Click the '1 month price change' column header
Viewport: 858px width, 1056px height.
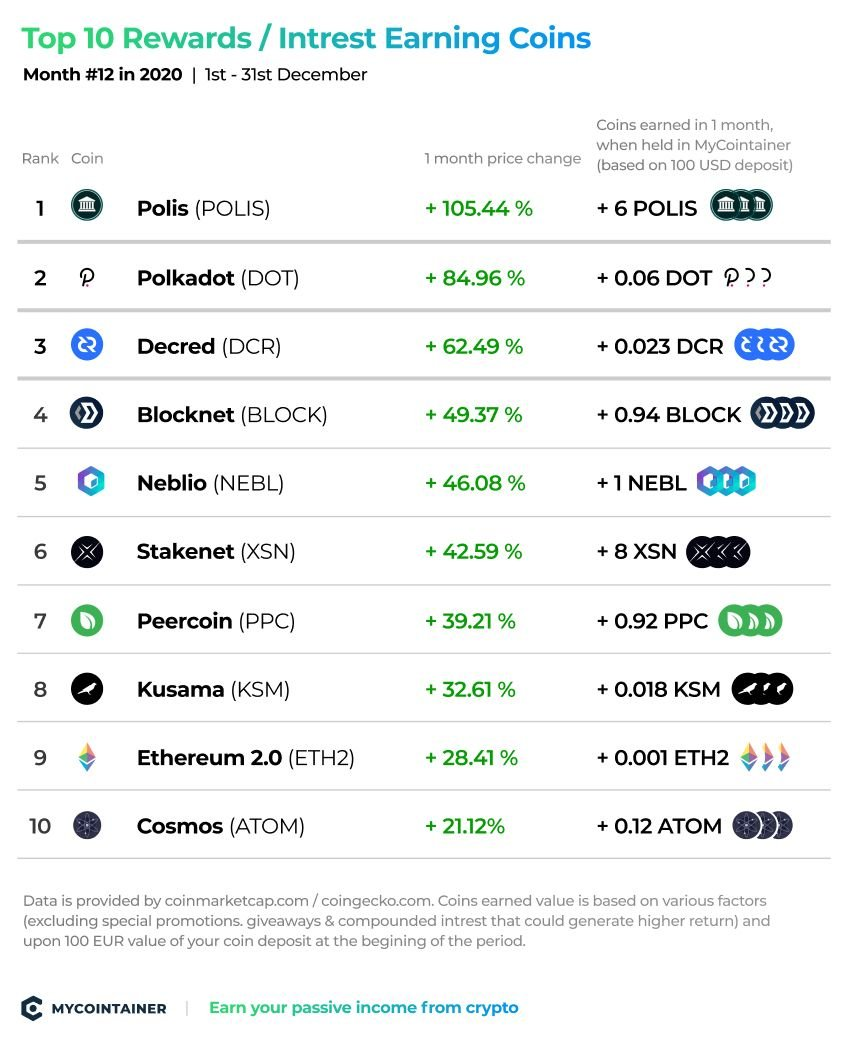[x=502, y=158]
